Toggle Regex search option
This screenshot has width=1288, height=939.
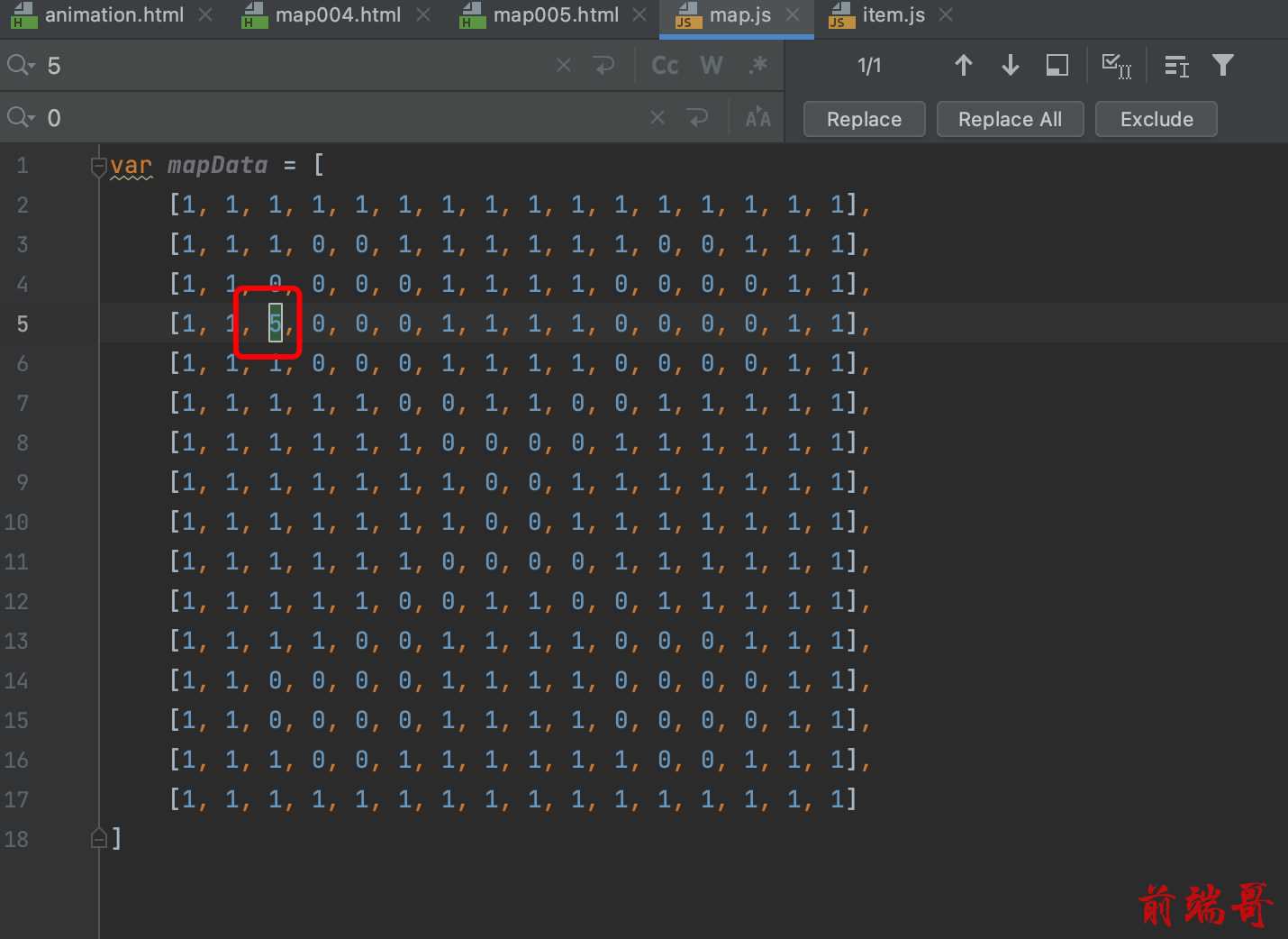pos(758,65)
